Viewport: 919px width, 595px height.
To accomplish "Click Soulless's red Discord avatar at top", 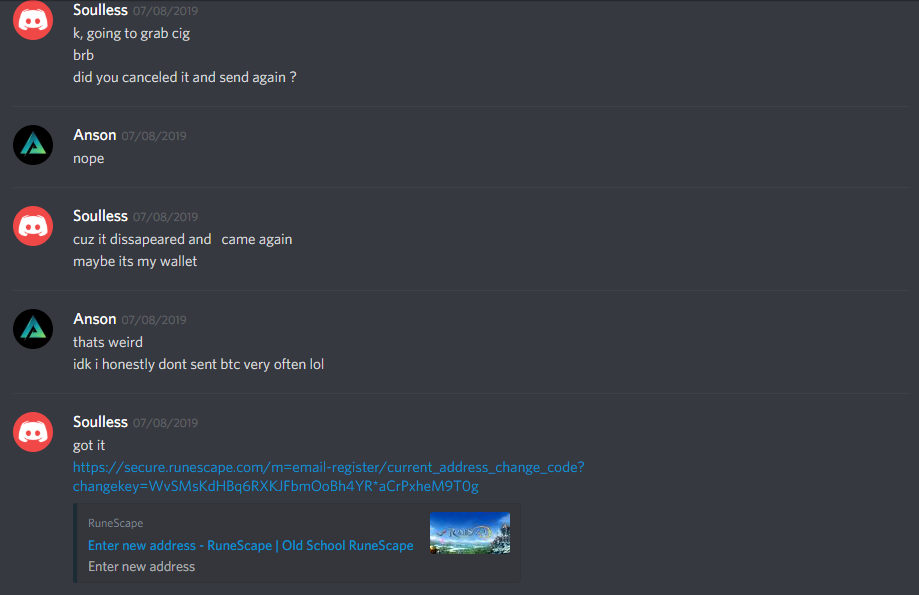I will click(x=33, y=21).
